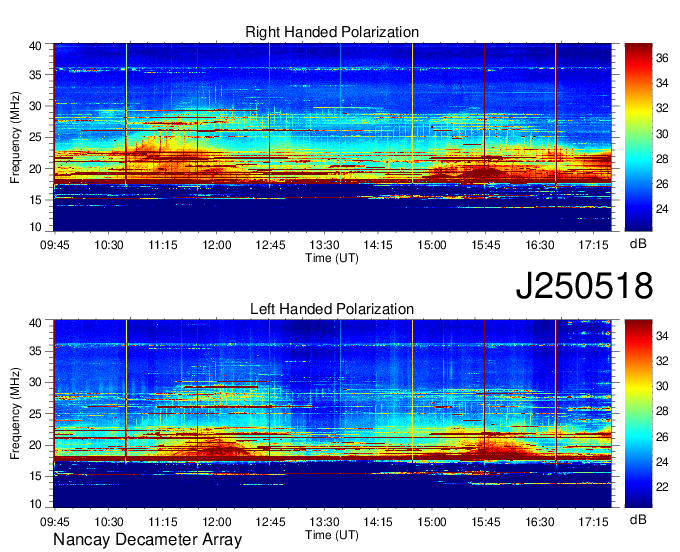Click the dB label under the lower color bar
Image resolution: width=680 pixels, height=552 pixels.
point(638,519)
